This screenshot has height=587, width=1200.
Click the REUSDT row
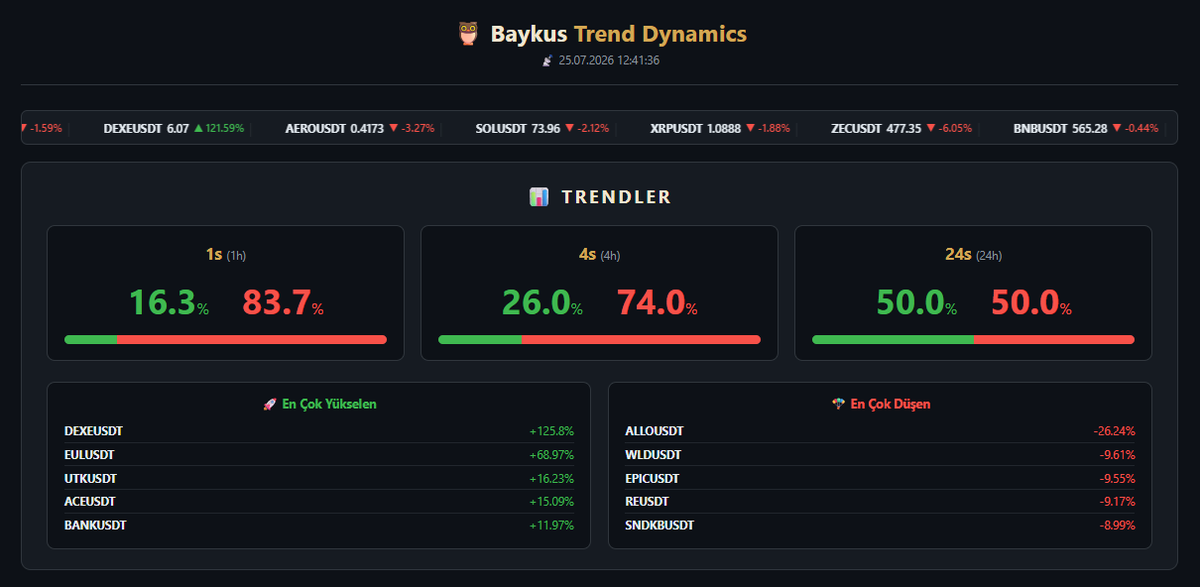880,501
